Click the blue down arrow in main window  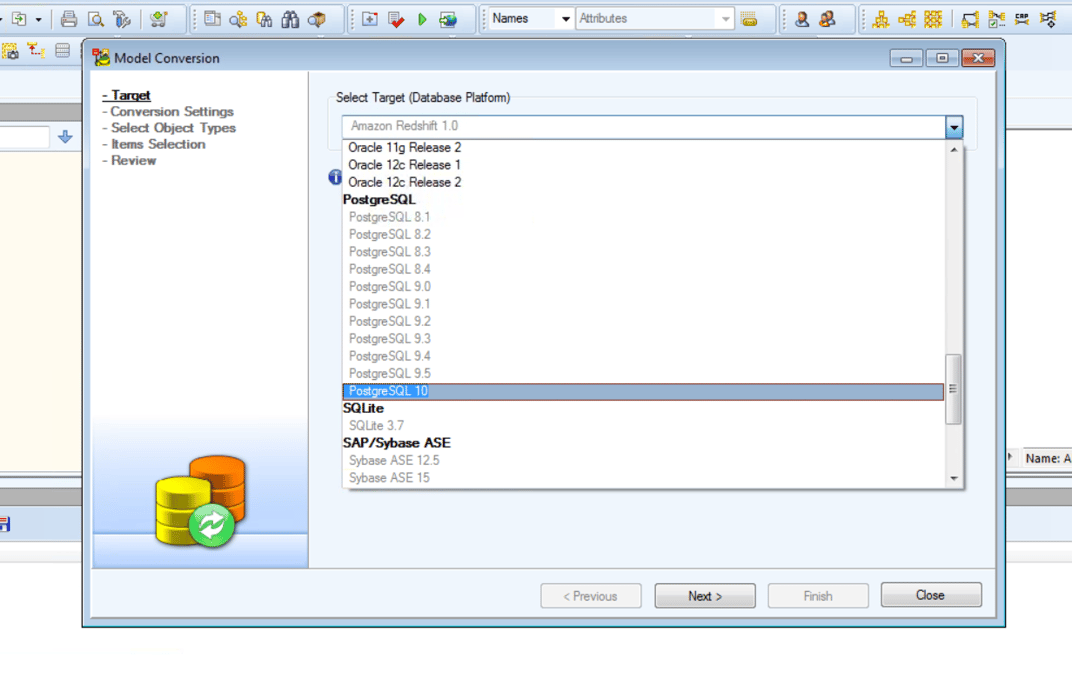[x=65, y=137]
